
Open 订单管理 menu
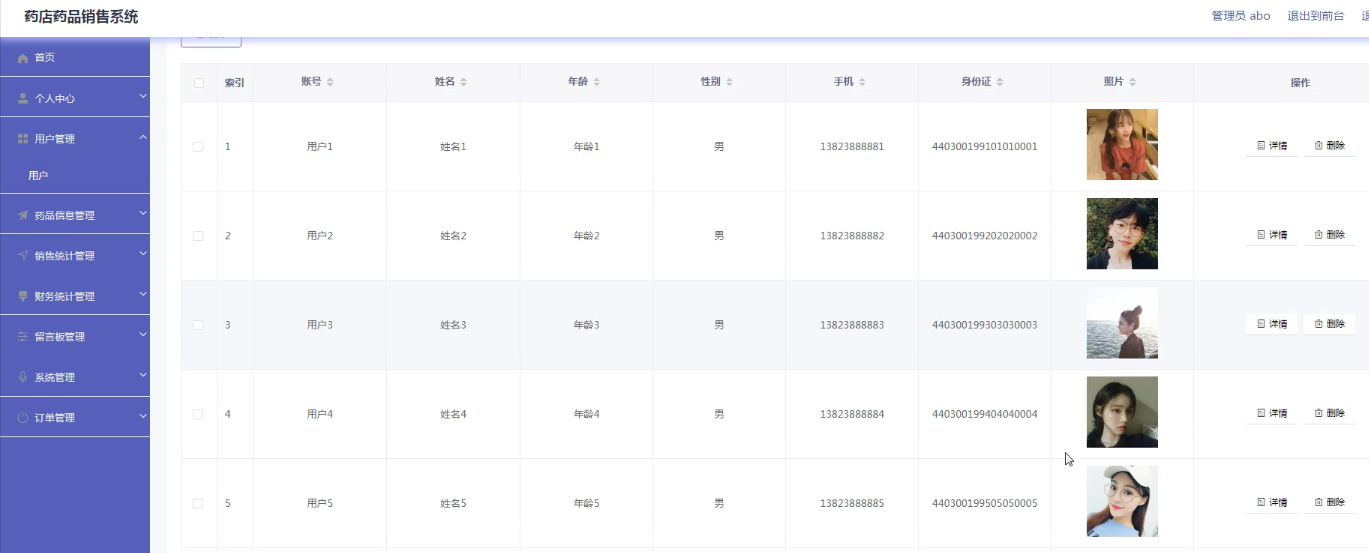click(x=75, y=417)
